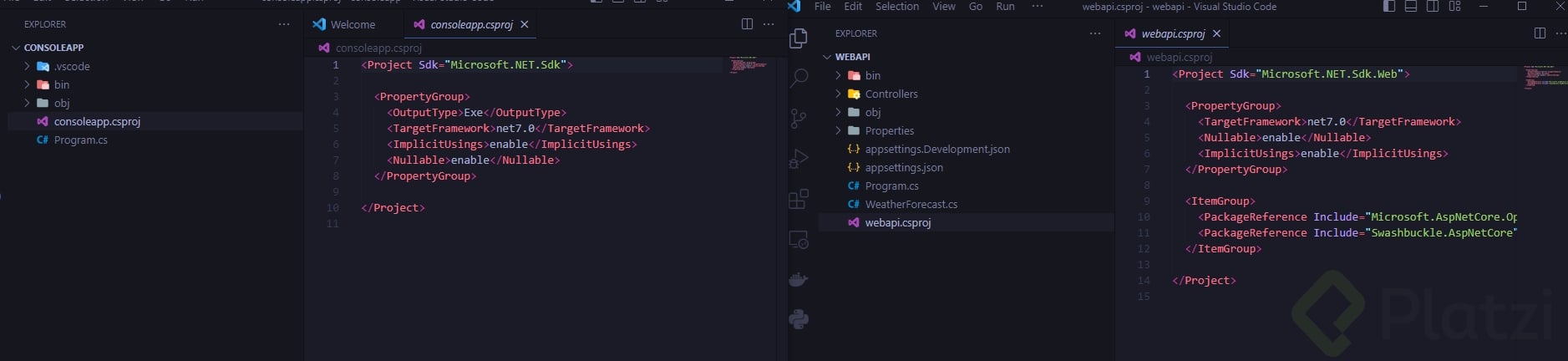The width and height of the screenshot is (1568, 361).
Task: Open Source Control view in webapi window
Action: 799,119
